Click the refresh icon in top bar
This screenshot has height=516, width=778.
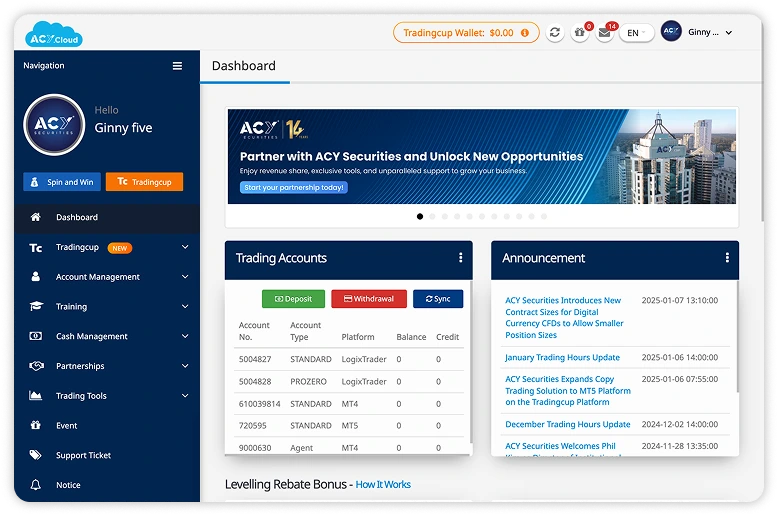(x=555, y=33)
